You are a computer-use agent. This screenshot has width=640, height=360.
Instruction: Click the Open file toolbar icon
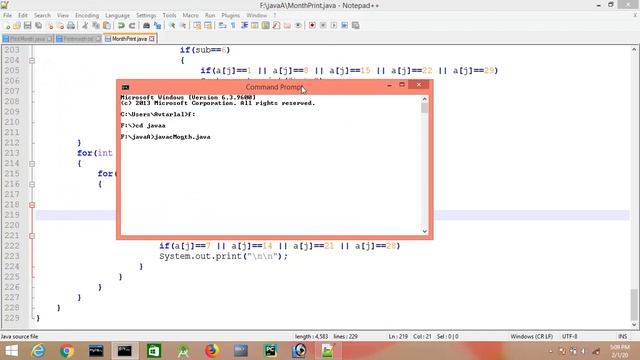click(17, 26)
